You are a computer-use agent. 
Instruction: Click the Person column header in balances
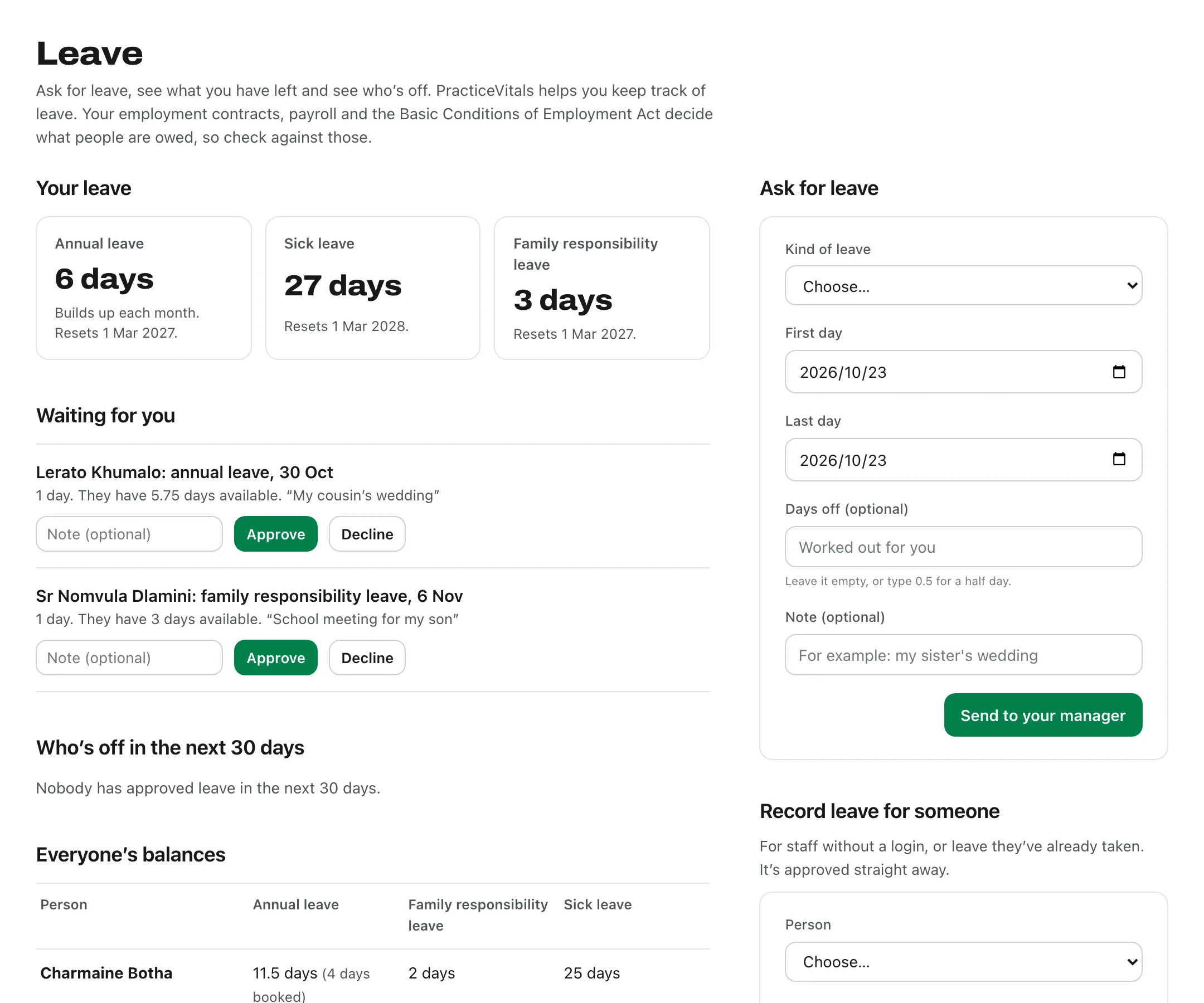[64, 904]
